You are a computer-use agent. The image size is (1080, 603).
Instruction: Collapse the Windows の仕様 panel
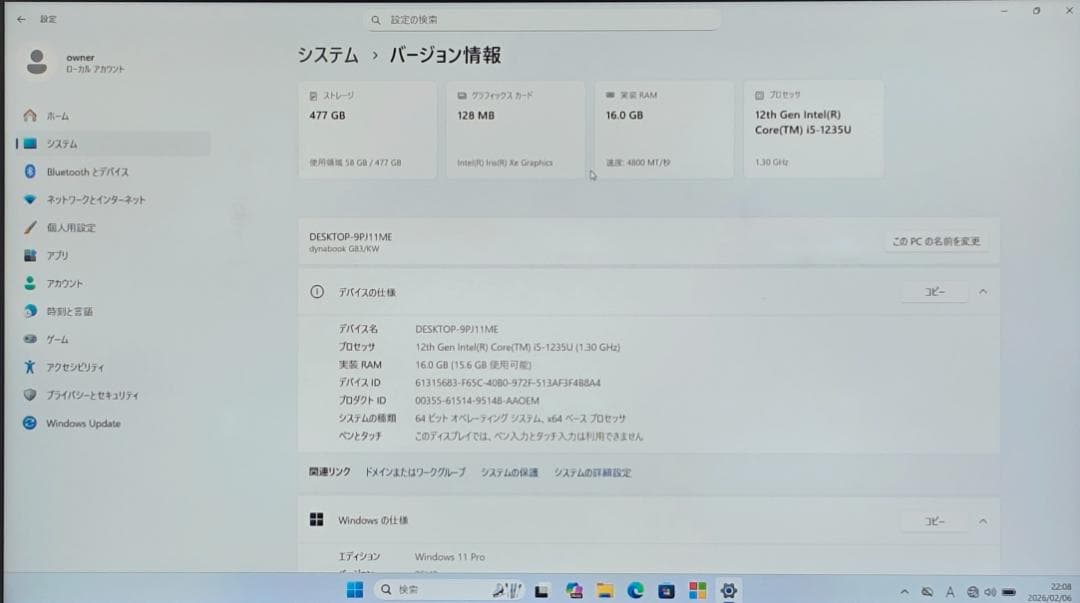point(983,521)
